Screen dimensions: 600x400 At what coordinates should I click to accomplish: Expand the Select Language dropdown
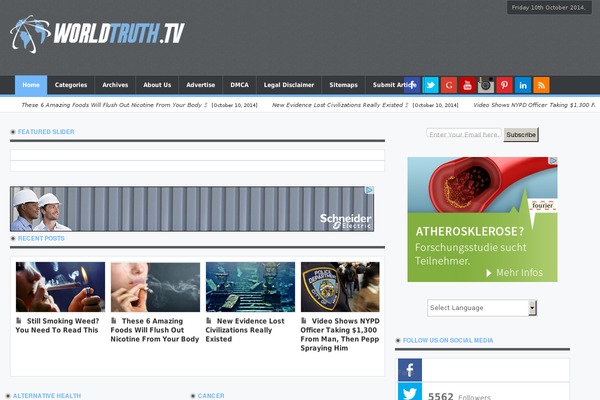point(482,308)
